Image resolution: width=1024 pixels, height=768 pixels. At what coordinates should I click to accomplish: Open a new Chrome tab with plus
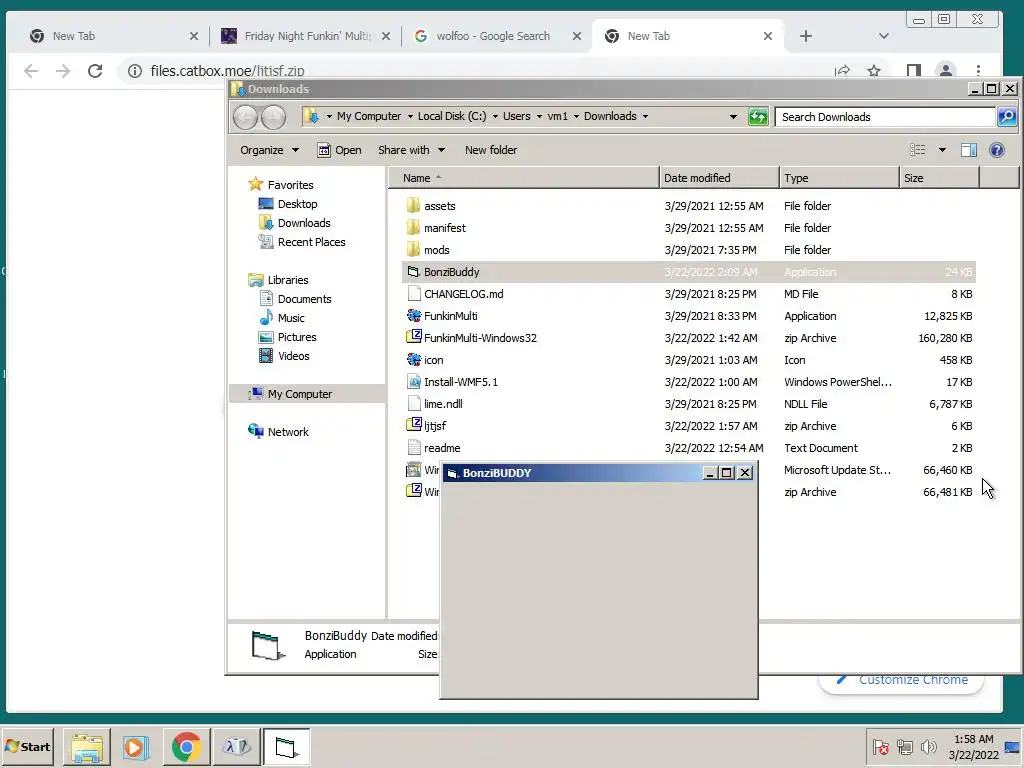point(806,36)
